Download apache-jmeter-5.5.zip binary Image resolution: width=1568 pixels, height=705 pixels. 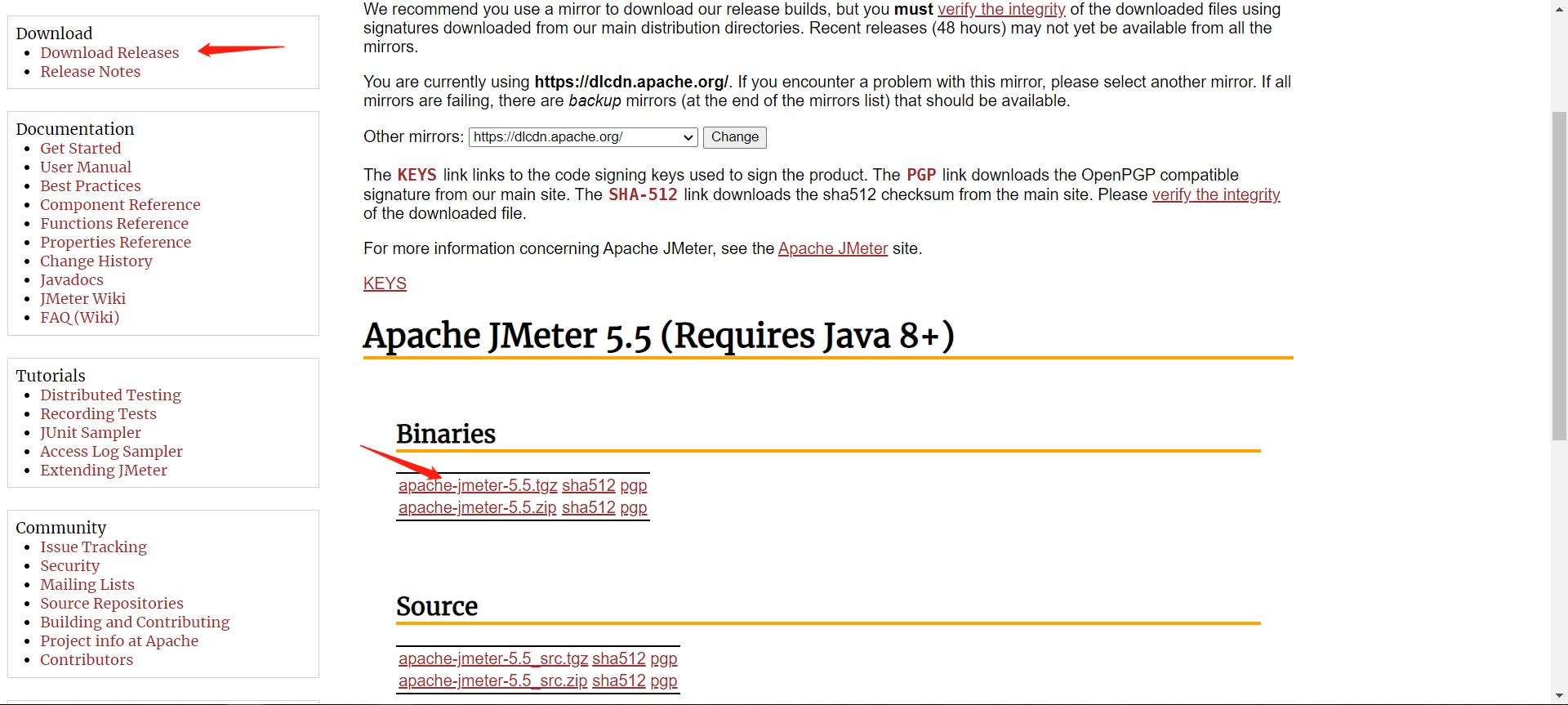coord(478,508)
